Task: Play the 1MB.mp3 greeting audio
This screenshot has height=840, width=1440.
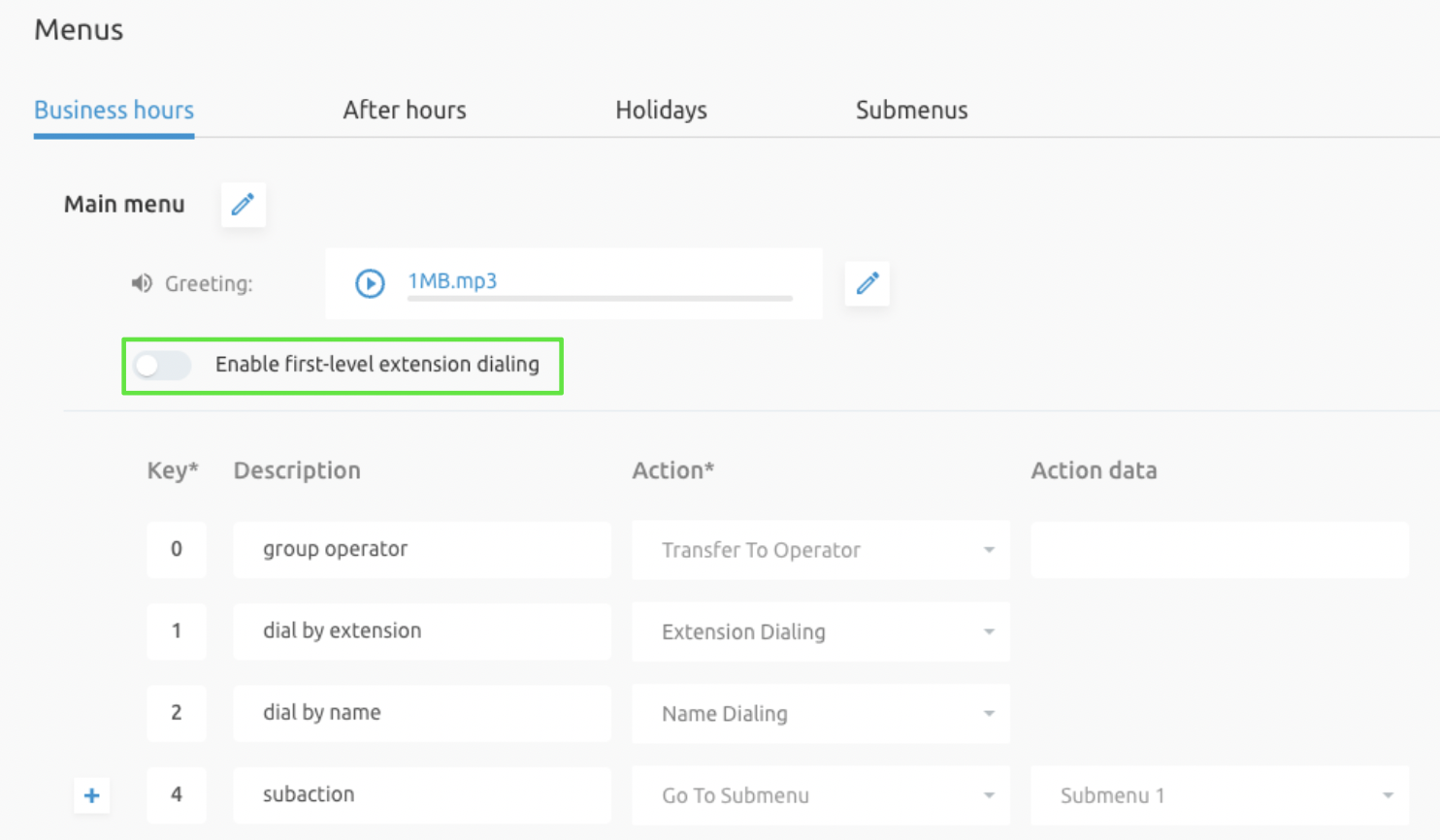Action: click(x=370, y=283)
